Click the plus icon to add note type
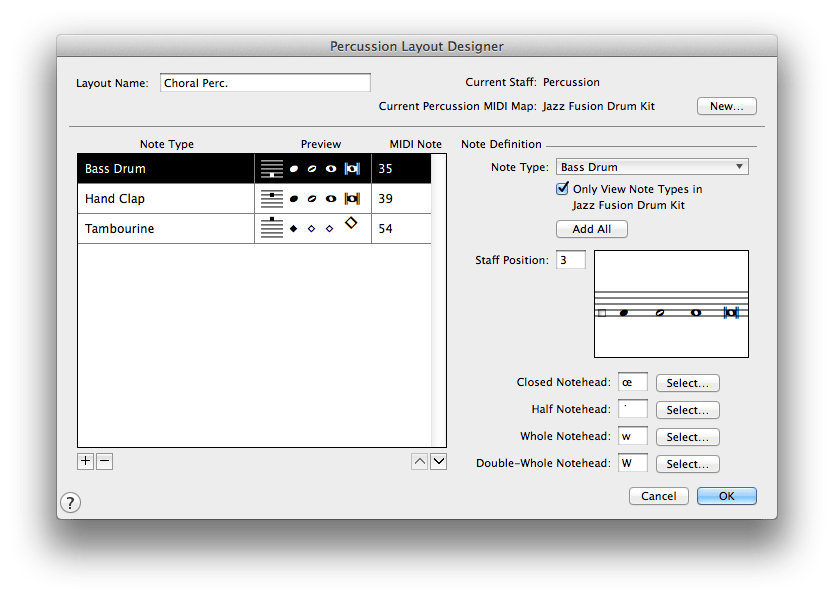Screen dimensions: 834x598 [85, 461]
